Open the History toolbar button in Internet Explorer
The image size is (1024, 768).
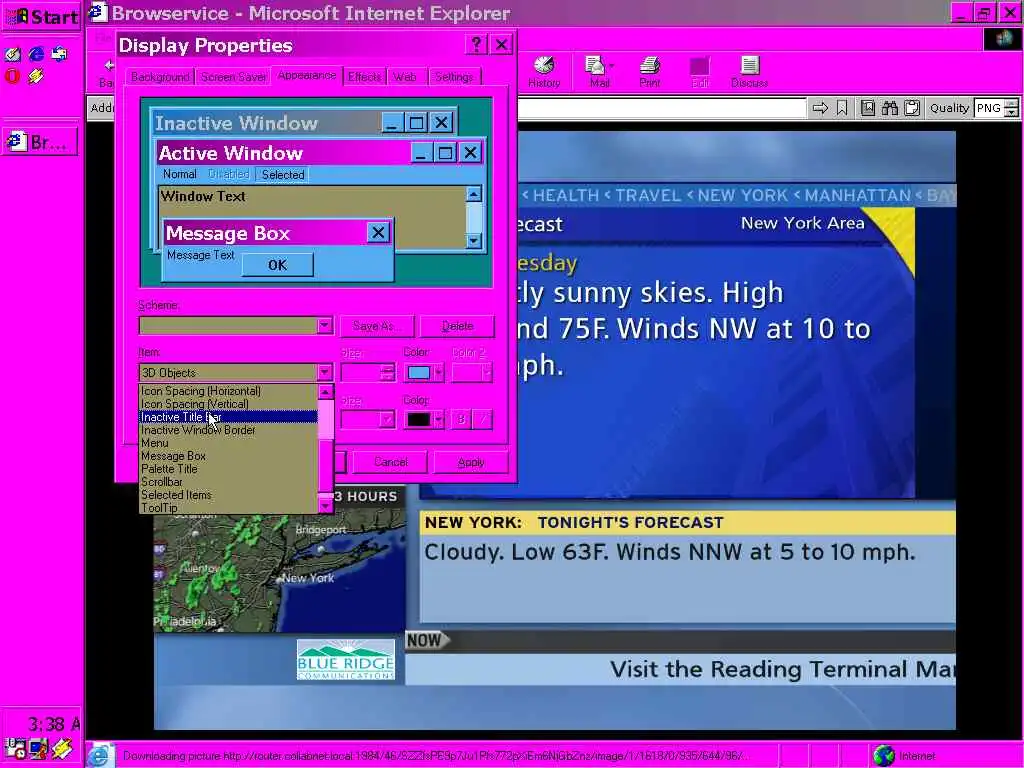click(544, 72)
